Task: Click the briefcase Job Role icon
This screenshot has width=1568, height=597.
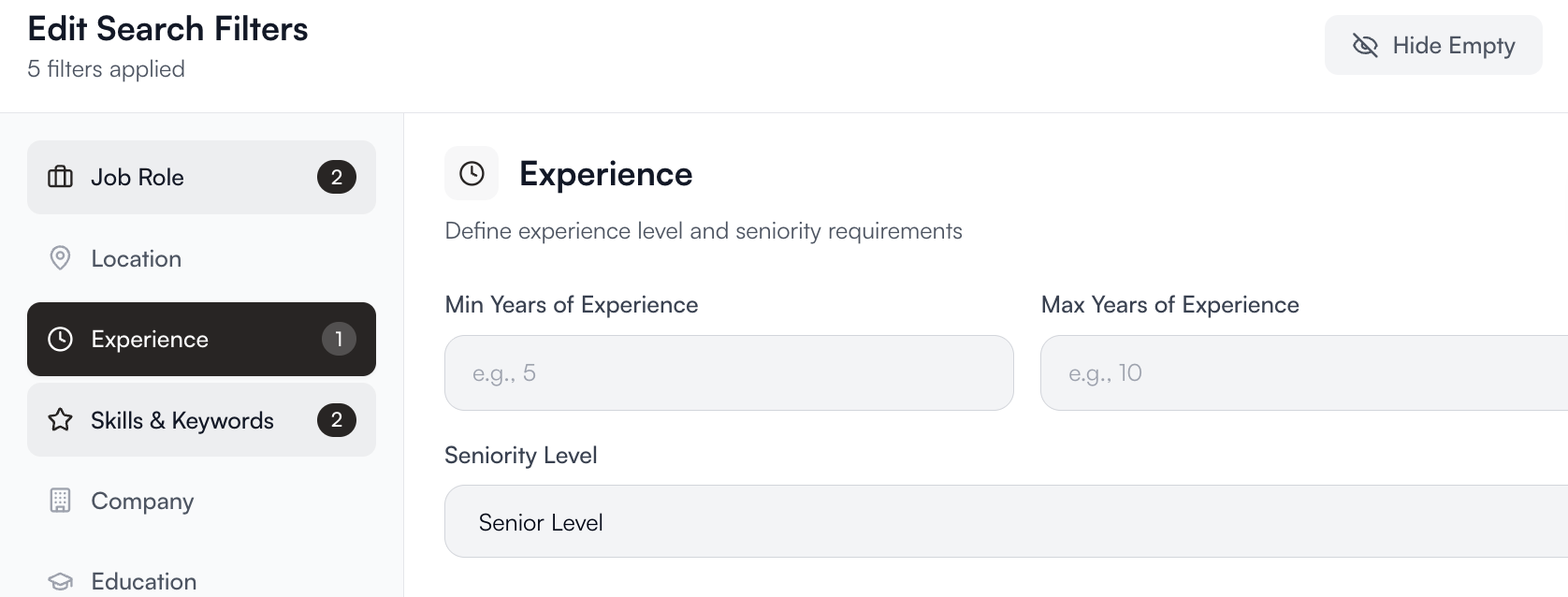Action: tap(60, 177)
